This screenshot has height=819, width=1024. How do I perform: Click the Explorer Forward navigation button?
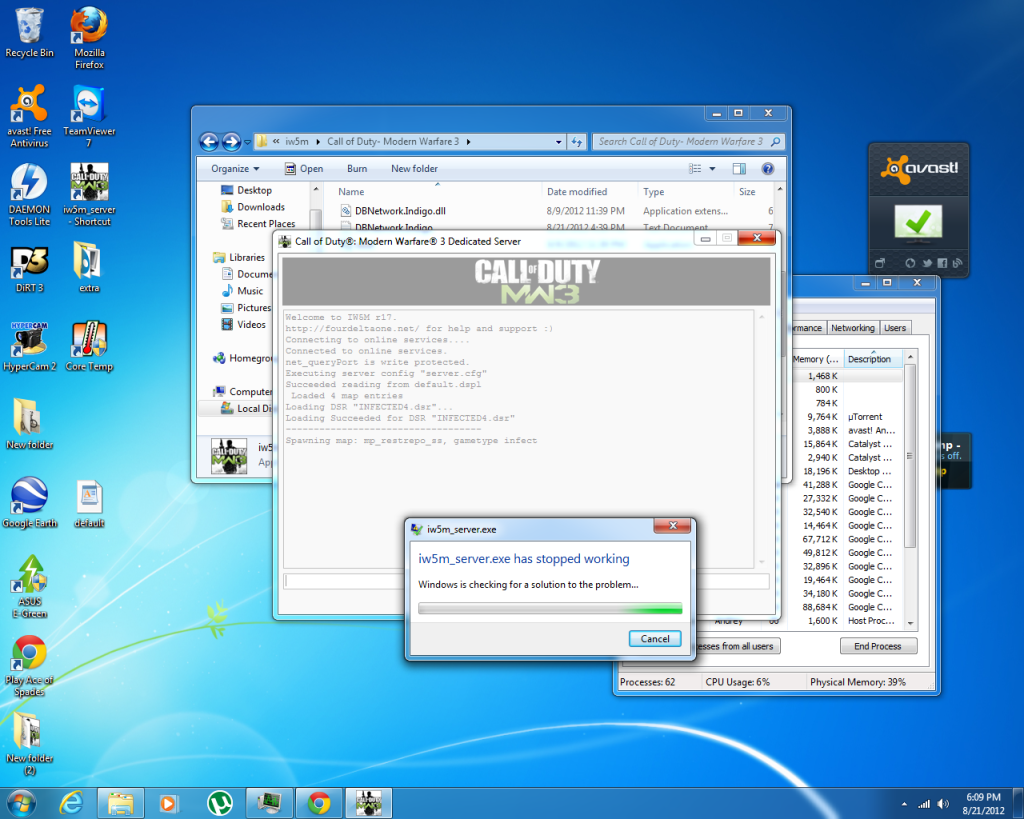pos(231,141)
